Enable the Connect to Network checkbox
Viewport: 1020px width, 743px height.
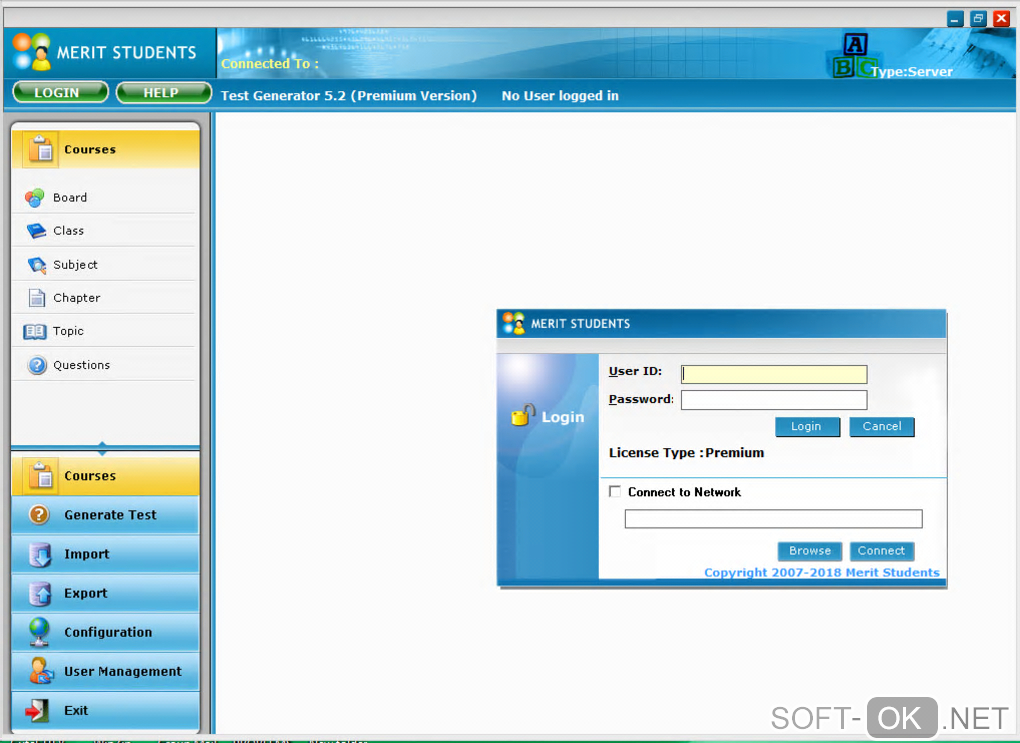point(615,491)
